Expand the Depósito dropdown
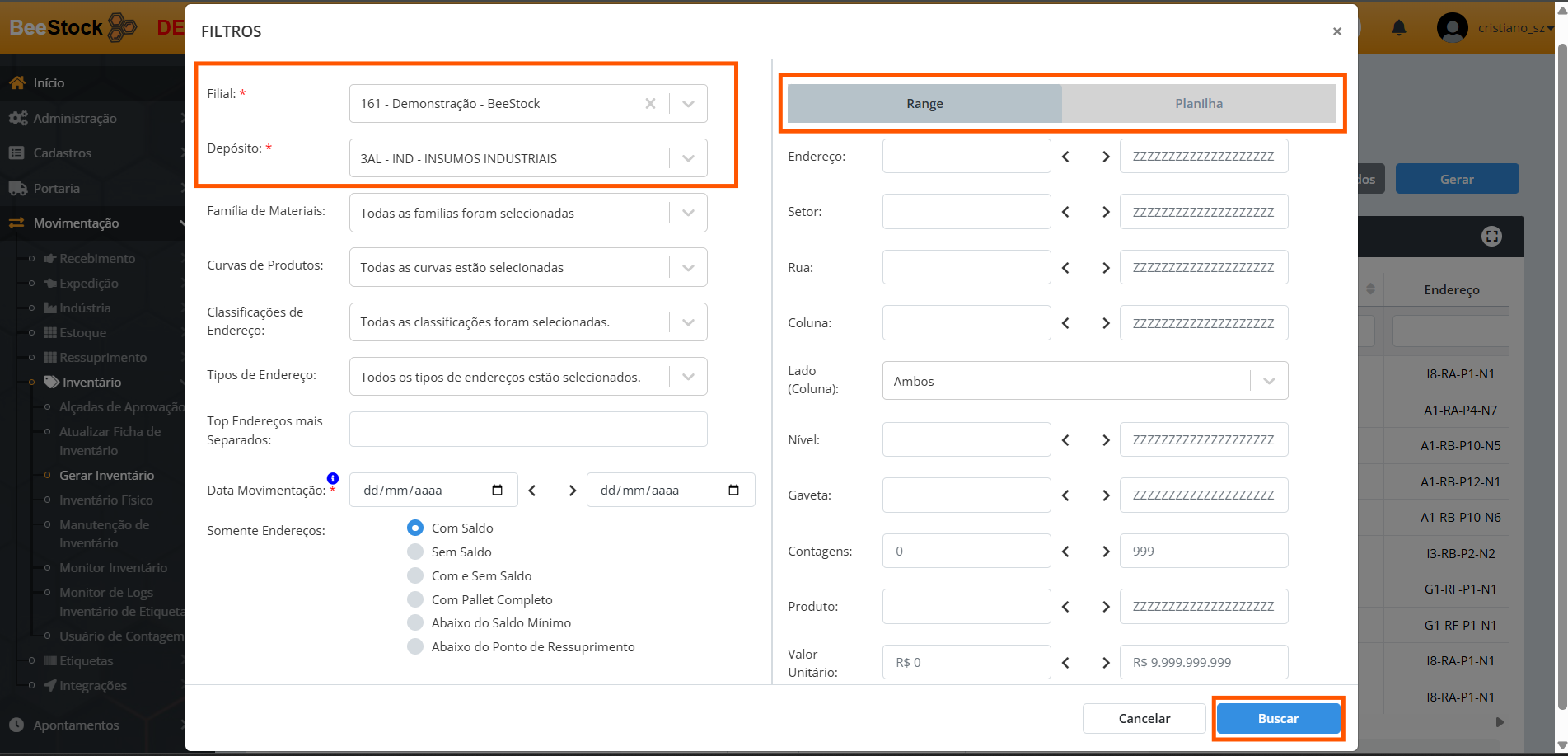The height and width of the screenshot is (756, 1568). (x=688, y=158)
